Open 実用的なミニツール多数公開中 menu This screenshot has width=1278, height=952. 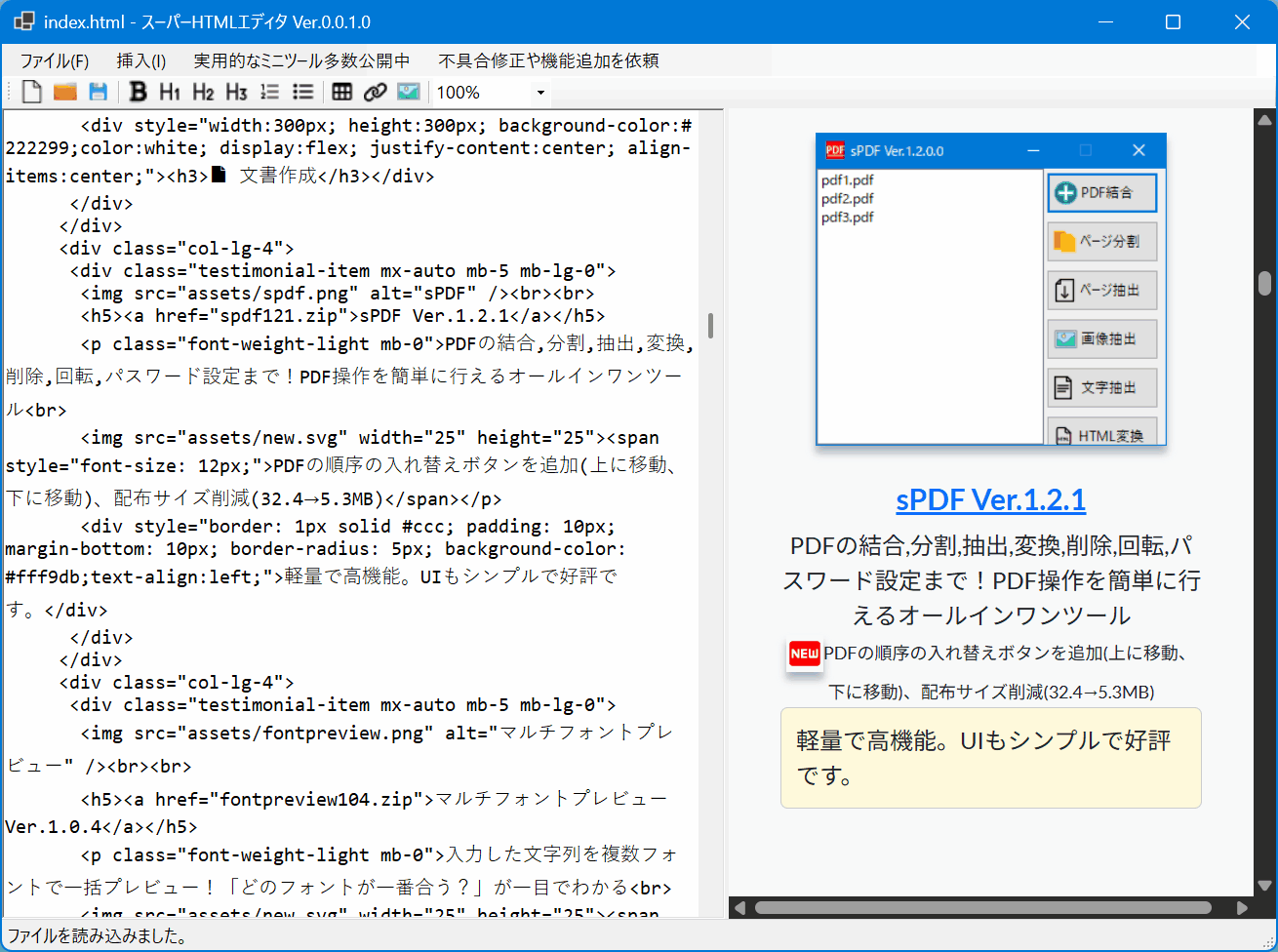coord(301,60)
